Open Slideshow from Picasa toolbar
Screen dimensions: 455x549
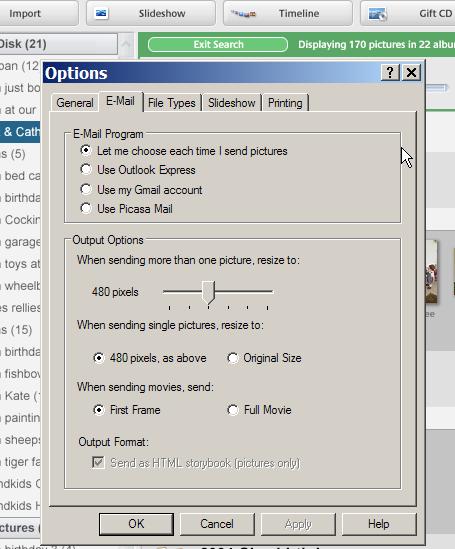click(151, 13)
